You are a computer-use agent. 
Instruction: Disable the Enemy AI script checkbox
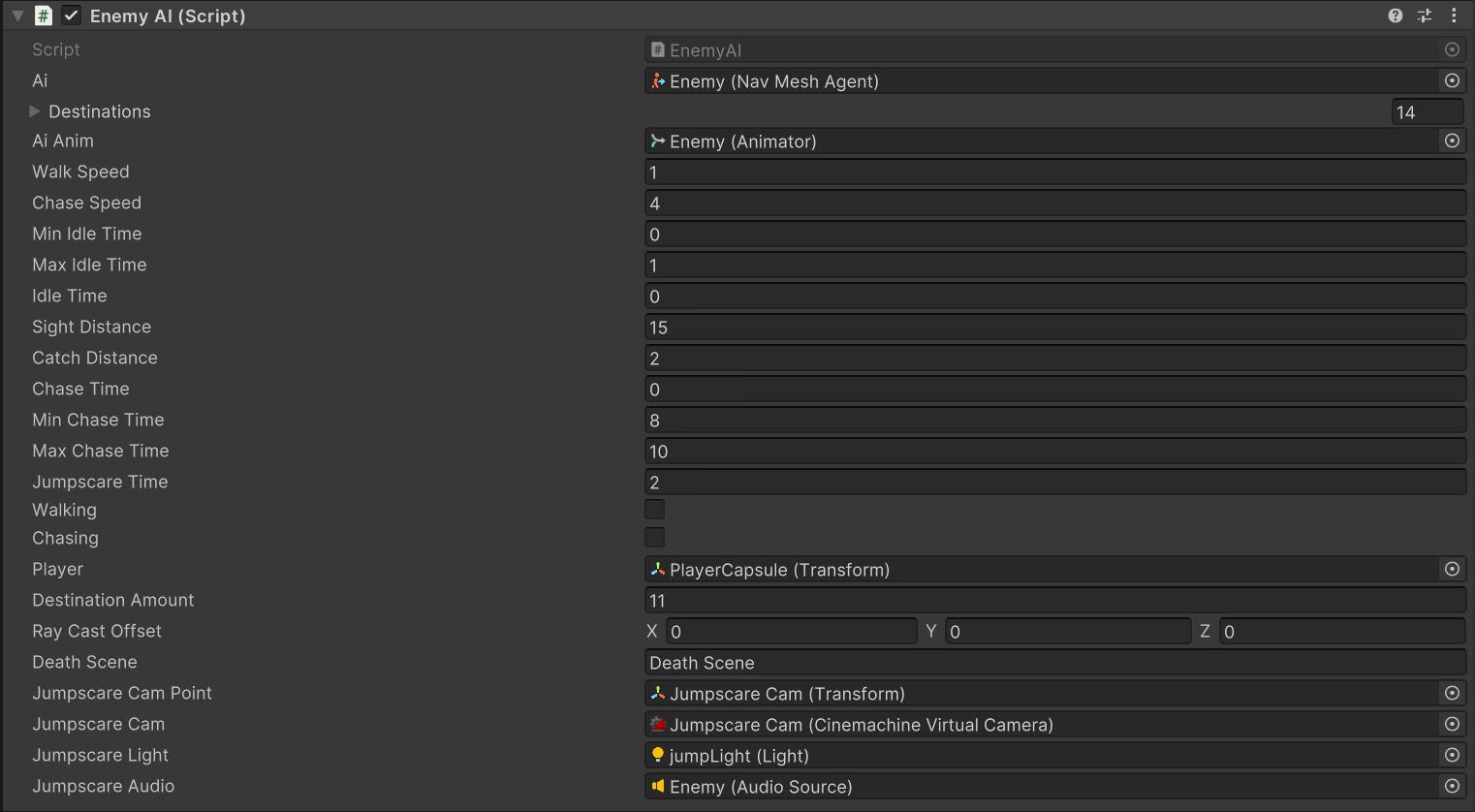click(x=72, y=16)
